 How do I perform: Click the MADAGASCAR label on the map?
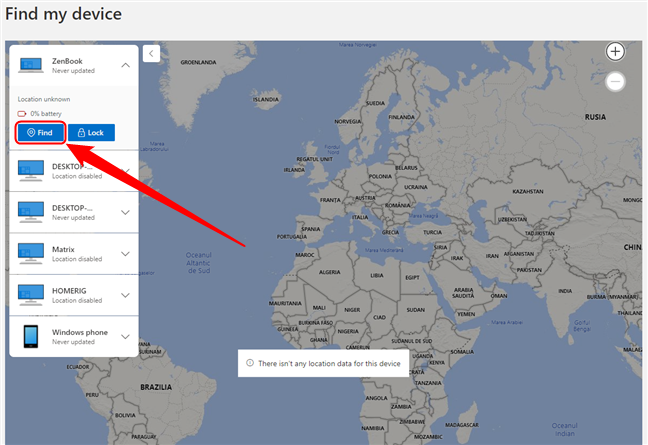coord(462,425)
